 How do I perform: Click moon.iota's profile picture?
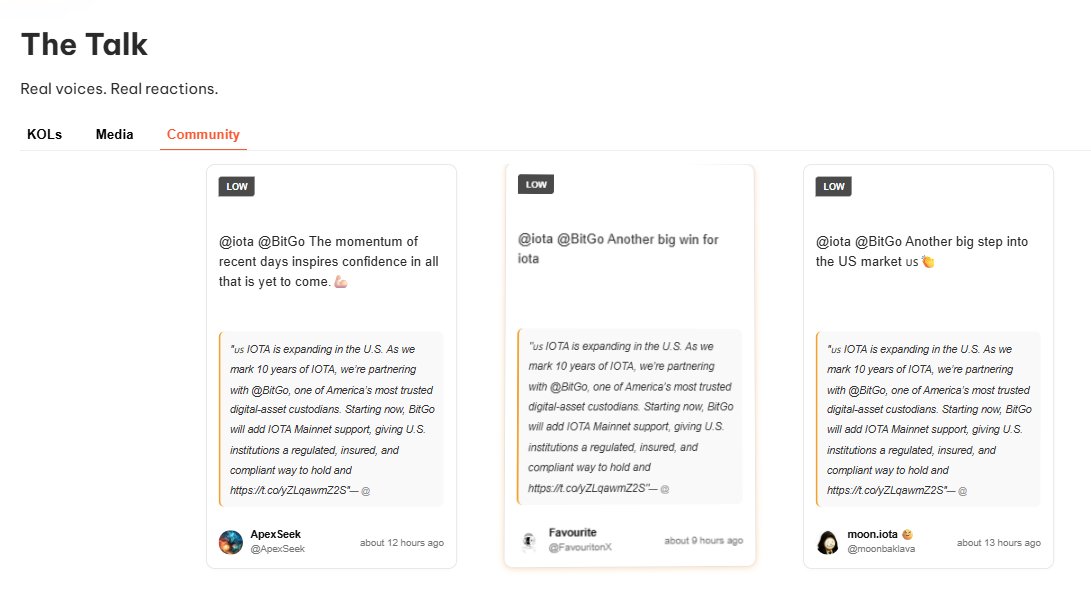pyautogui.click(x=828, y=542)
